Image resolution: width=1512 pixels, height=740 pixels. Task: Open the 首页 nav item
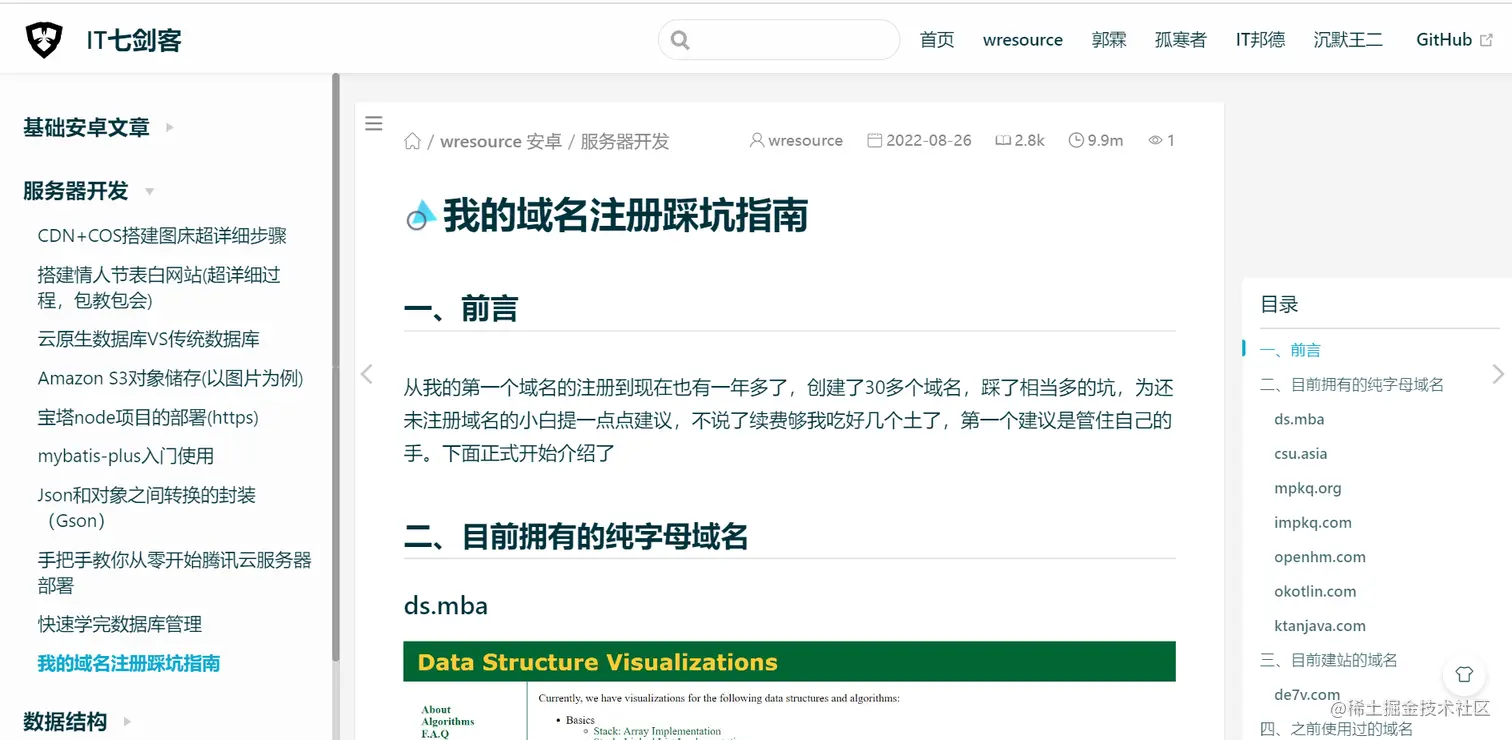(937, 40)
